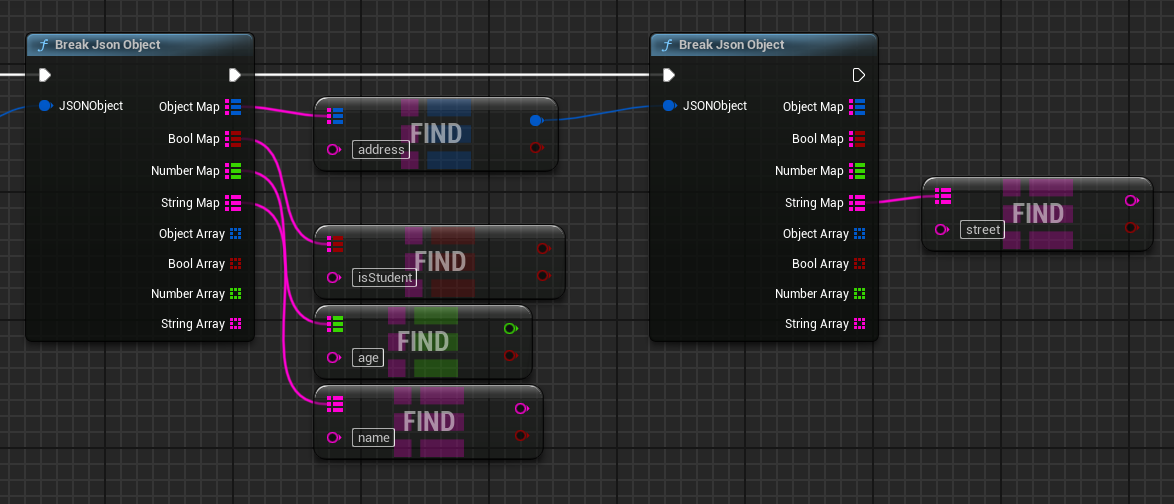Click the "name" key input box
The width and height of the screenshot is (1174, 504).
373,438
